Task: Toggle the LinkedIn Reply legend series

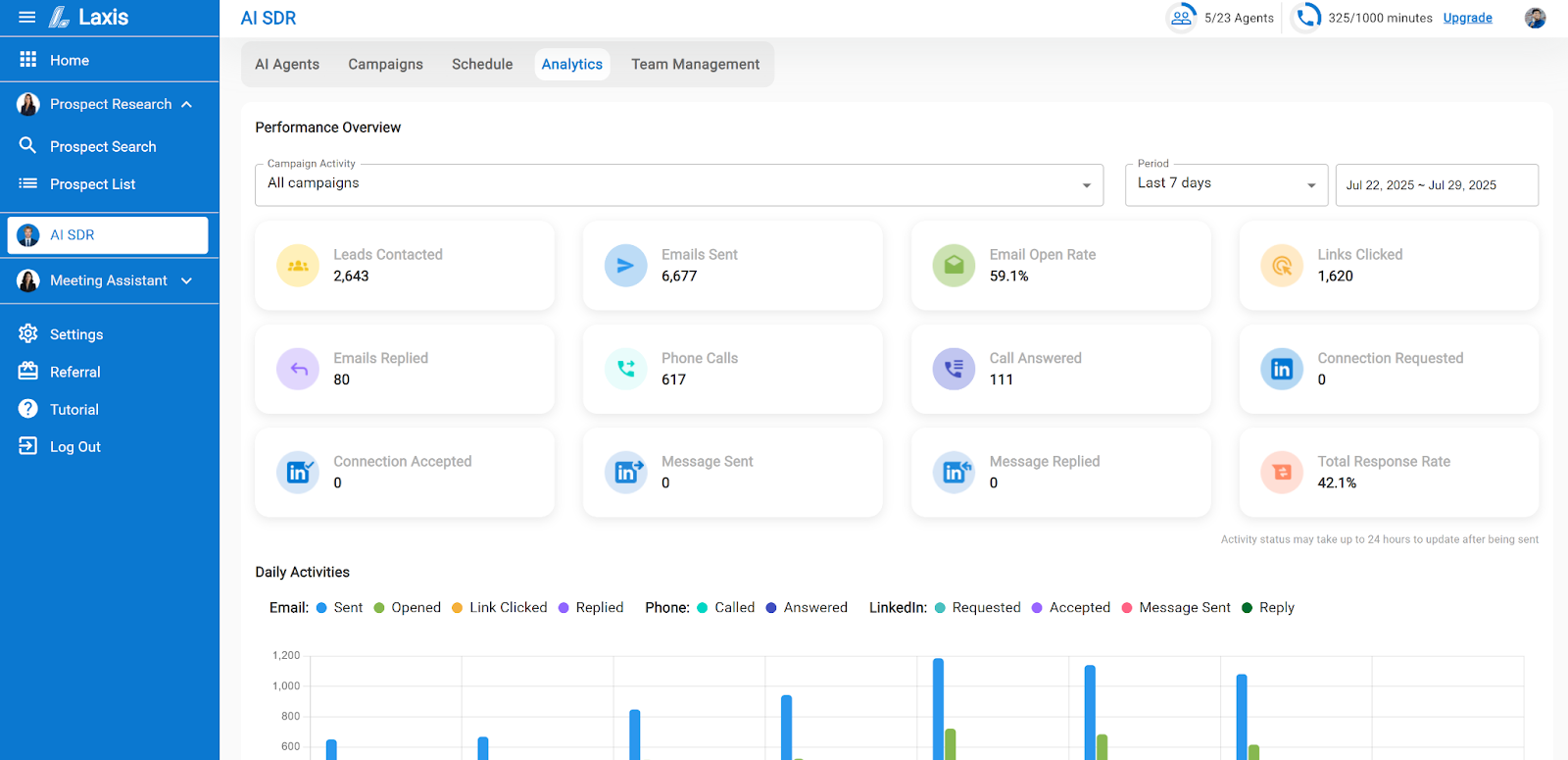Action: 1268,608
